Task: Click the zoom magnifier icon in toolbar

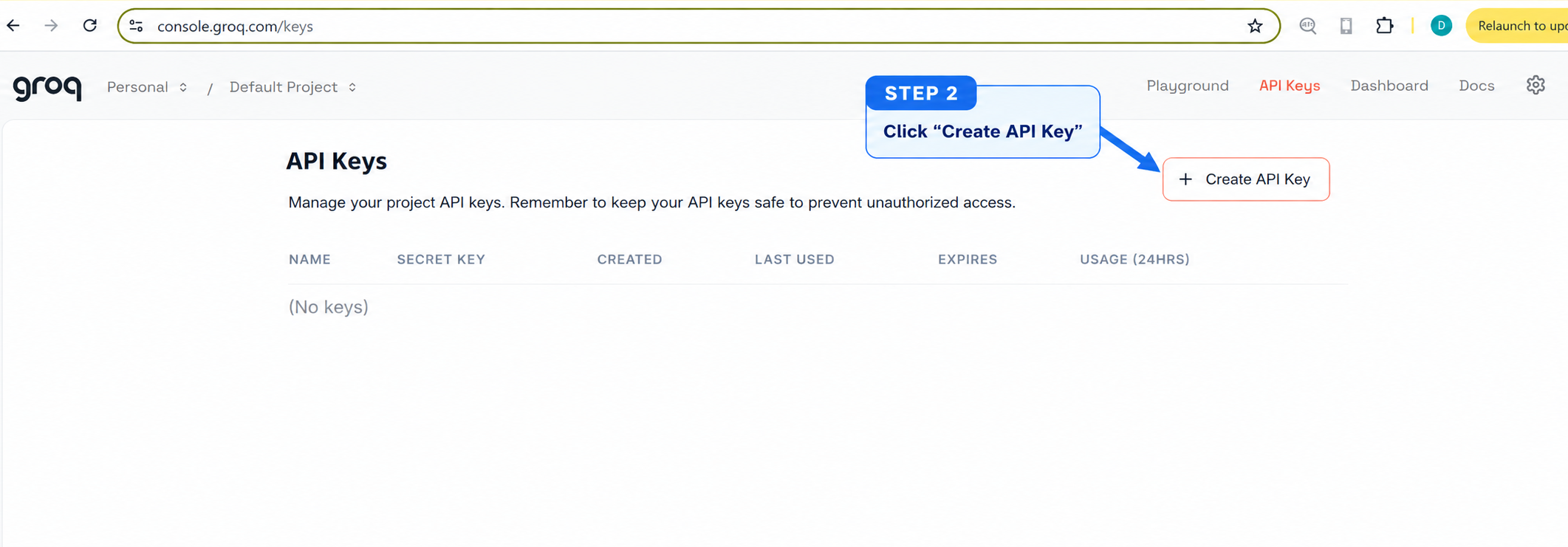Action: pos(1308,26)
